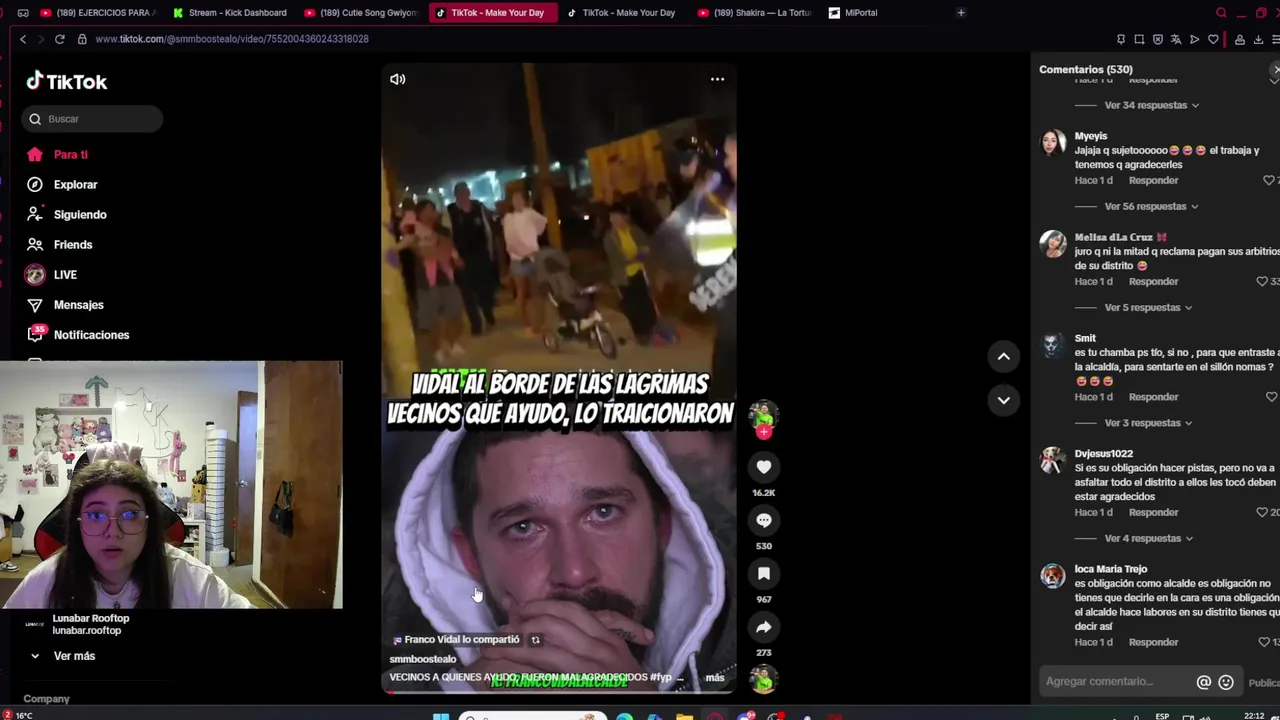Open File Explorer from the taskbar
The image size is (1280, 720).
click(x=684, y=716)
